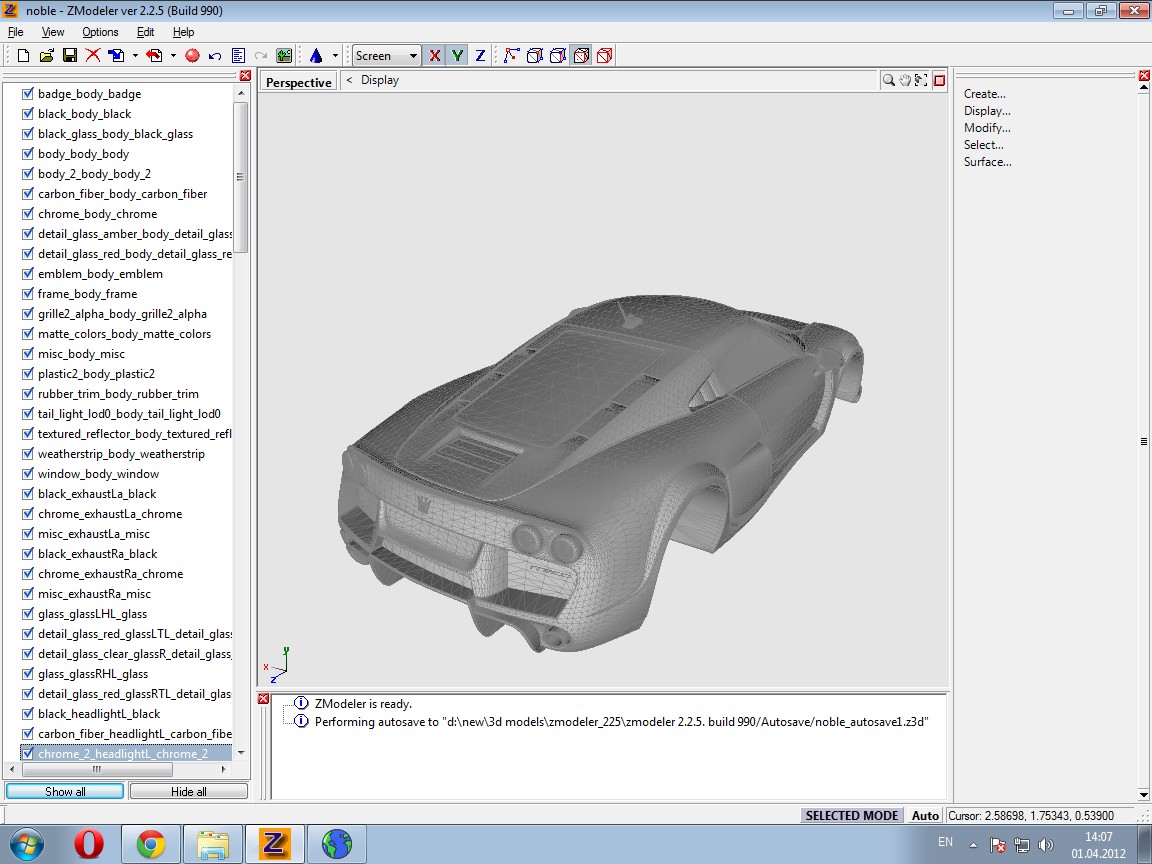1152x864 pixels.
Task: Click the red sphere materials editor icon
Action: click(x=192, y=56)
